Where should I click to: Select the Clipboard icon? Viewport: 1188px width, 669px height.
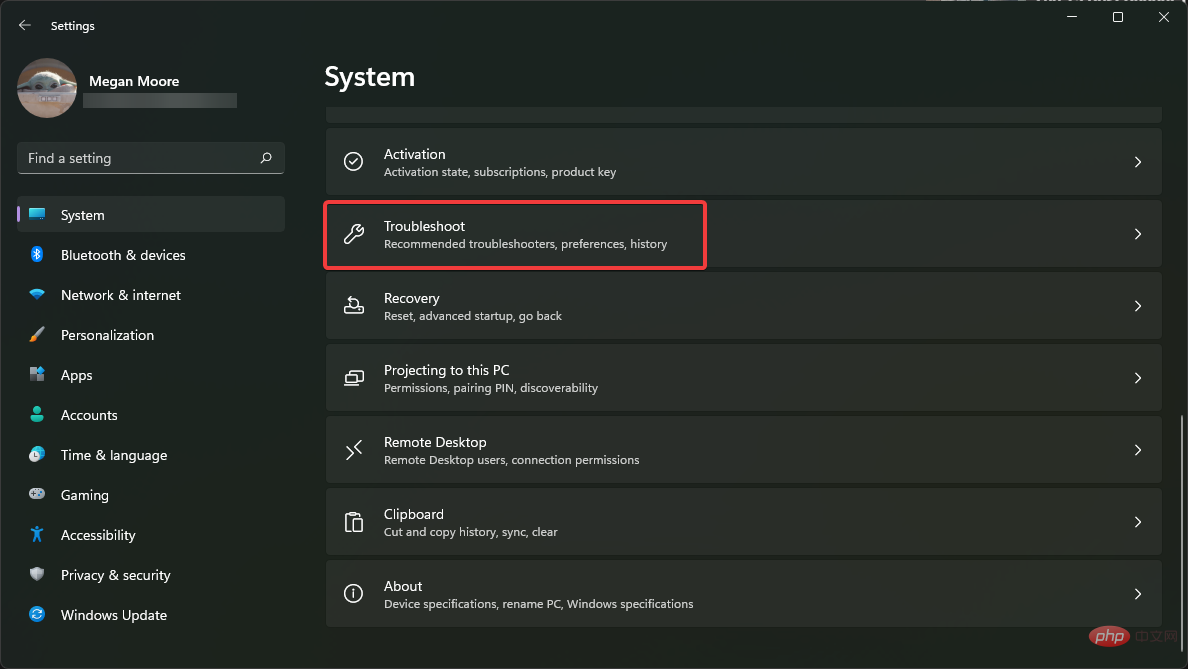click(353, 521)
